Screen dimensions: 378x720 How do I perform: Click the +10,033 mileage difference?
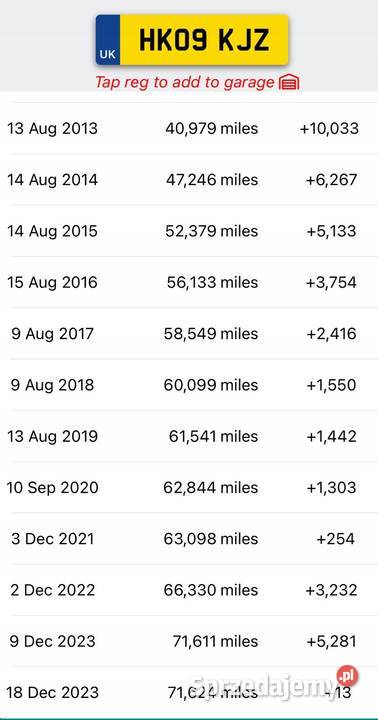329,128
